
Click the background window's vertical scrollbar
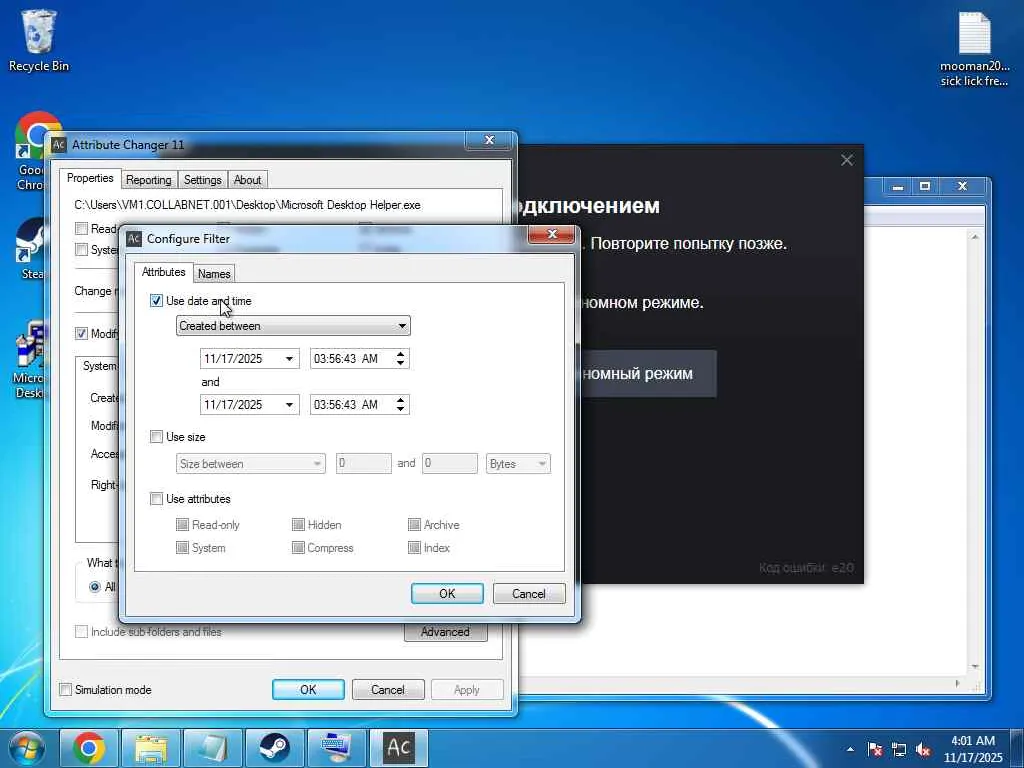pyautogui.click(x=975, y=451)
